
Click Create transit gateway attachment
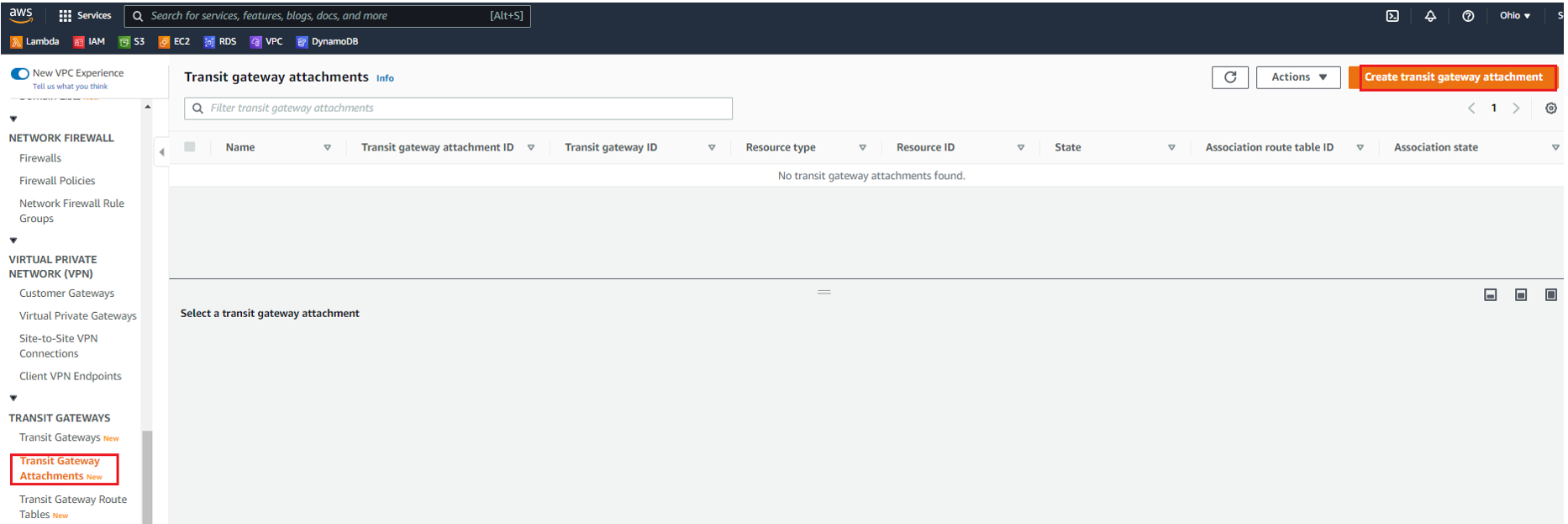point(1453,77)
